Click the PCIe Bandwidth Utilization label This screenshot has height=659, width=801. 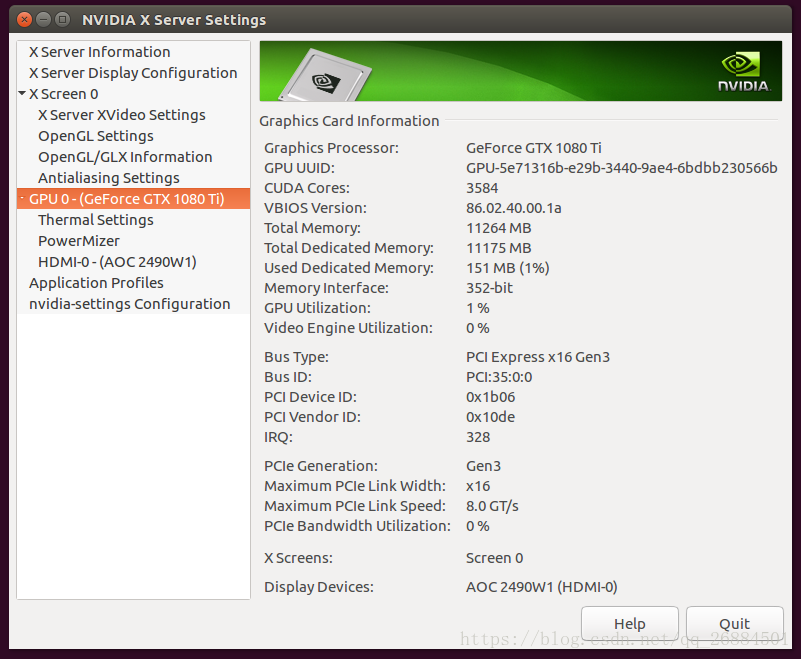click(357, 526)
